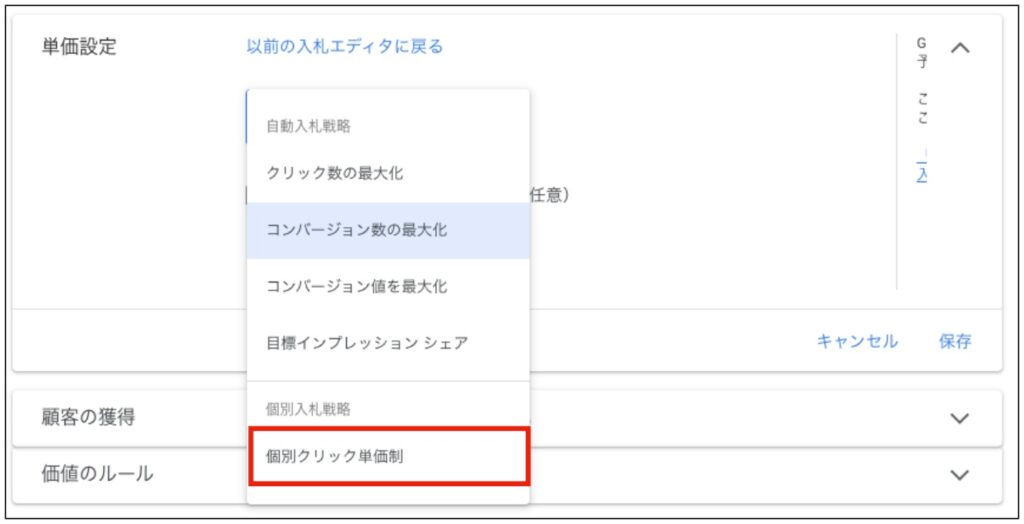Click the 価値のルール section title
This screenshot has height=524, width=1024.
tap(97, 474)
